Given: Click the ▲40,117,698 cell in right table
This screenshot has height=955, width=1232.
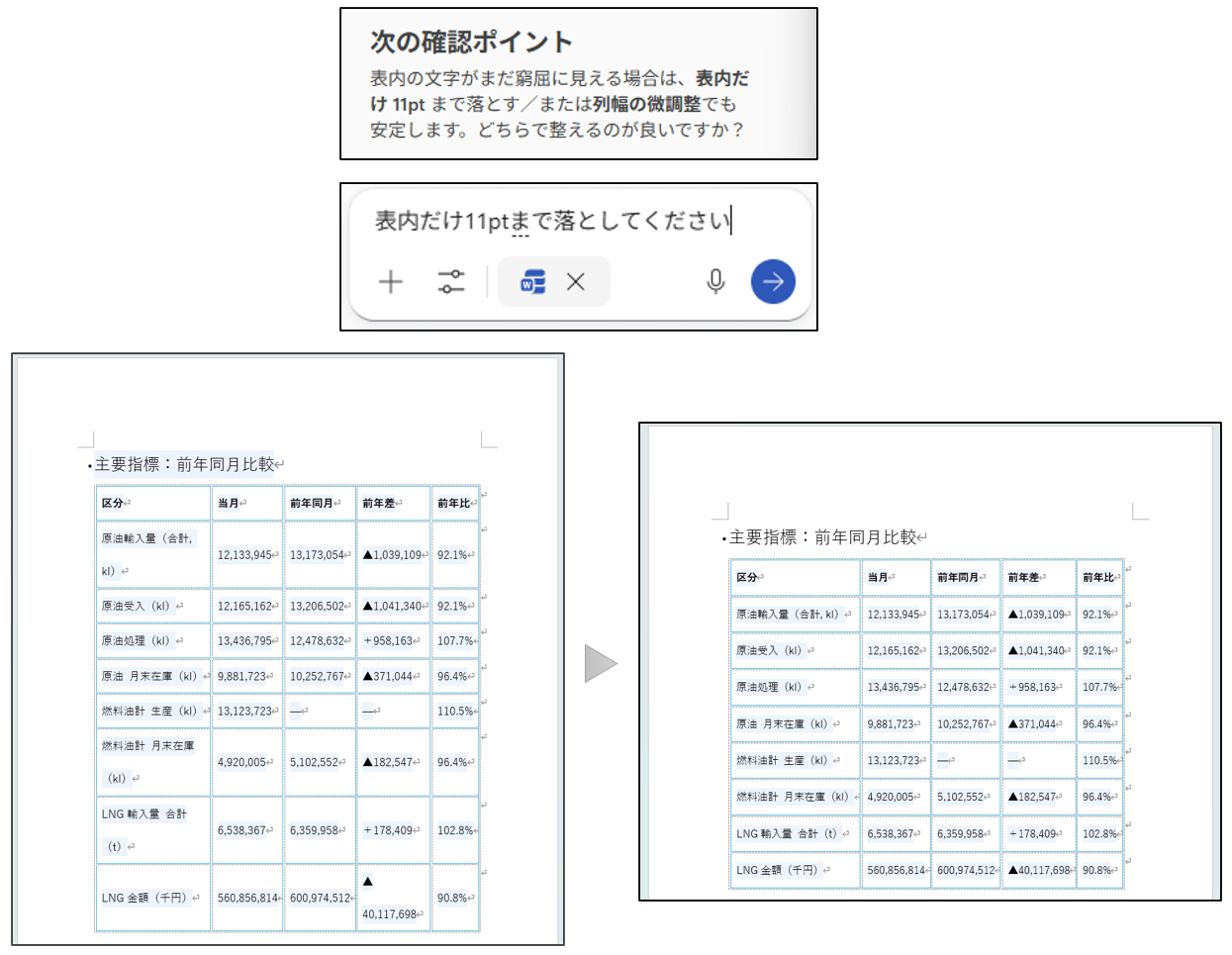Looking at the screenshot, I should click(x=1039, y=870).
